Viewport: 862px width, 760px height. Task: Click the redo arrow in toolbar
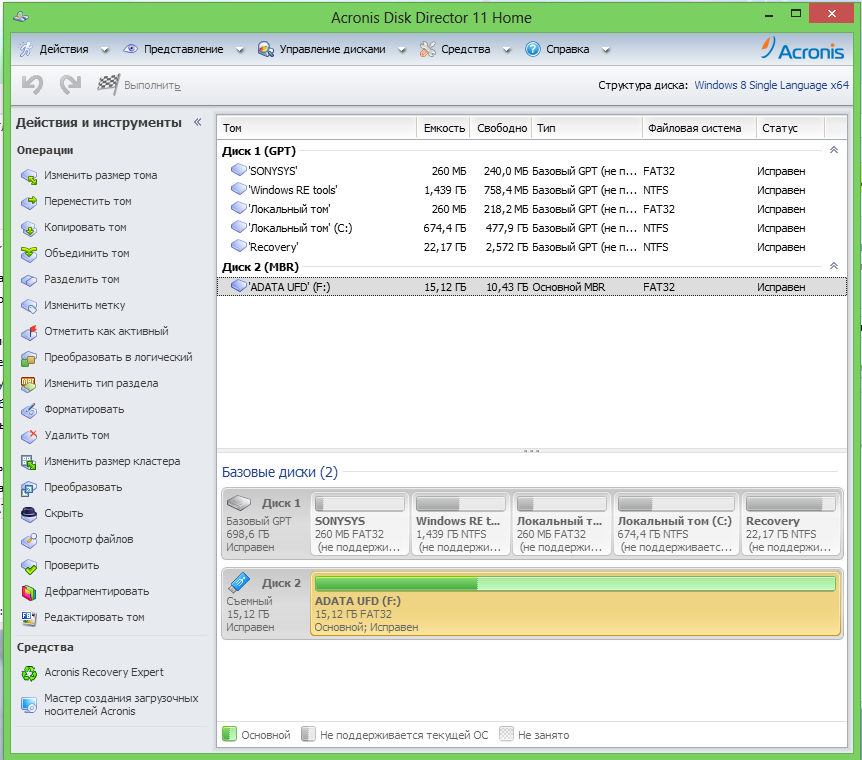[69, 86]
